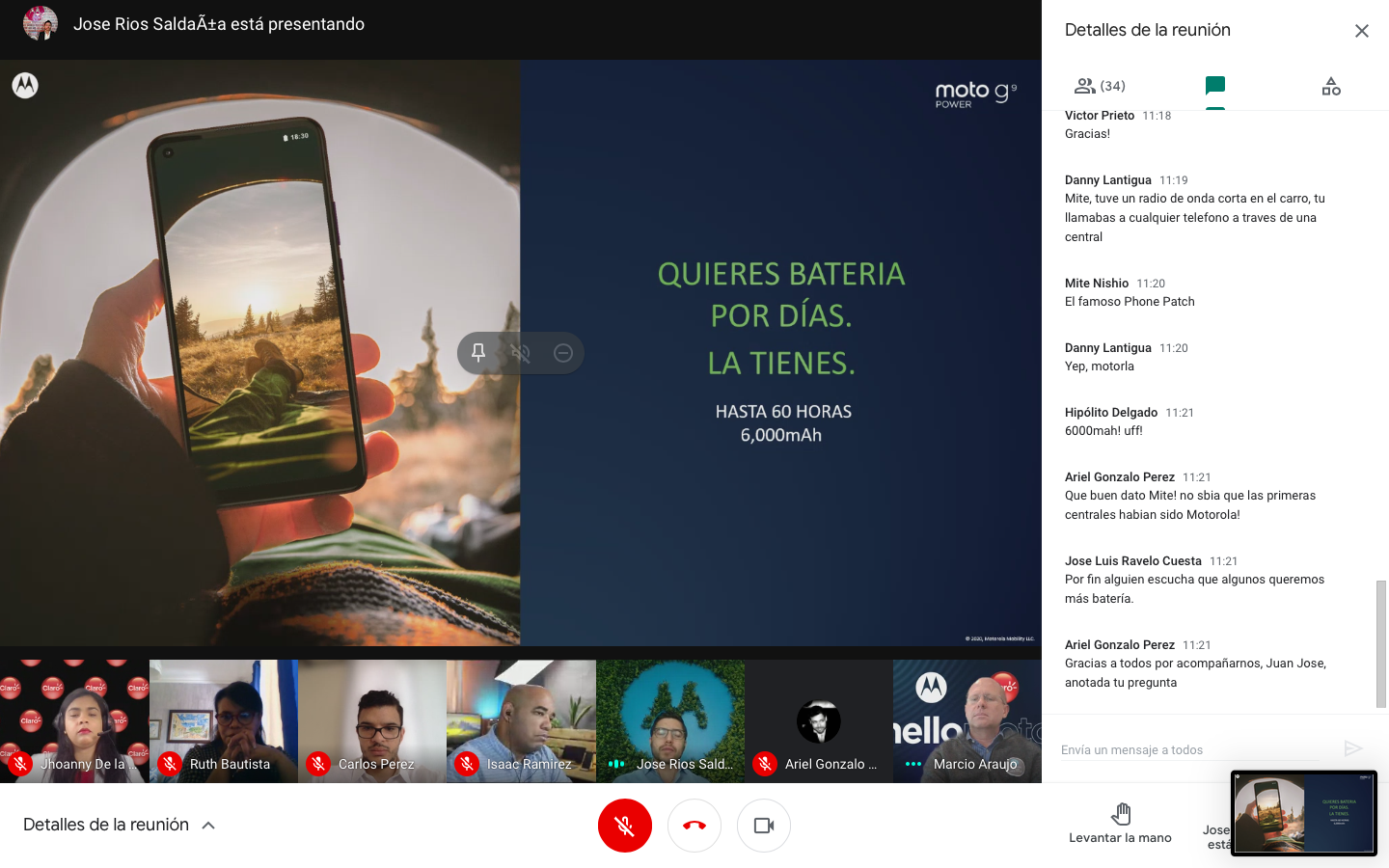Select Carlos Perez participant tile

pyautogui.click(x=371, y=721)
